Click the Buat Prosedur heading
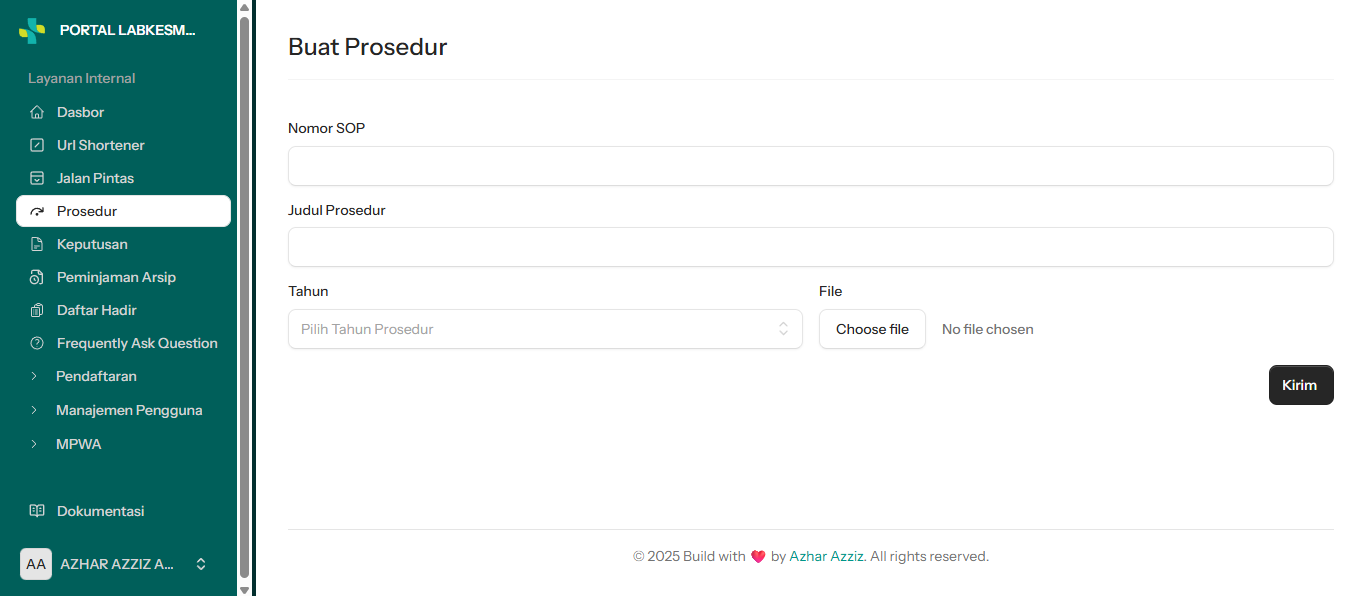 (367, 47)
